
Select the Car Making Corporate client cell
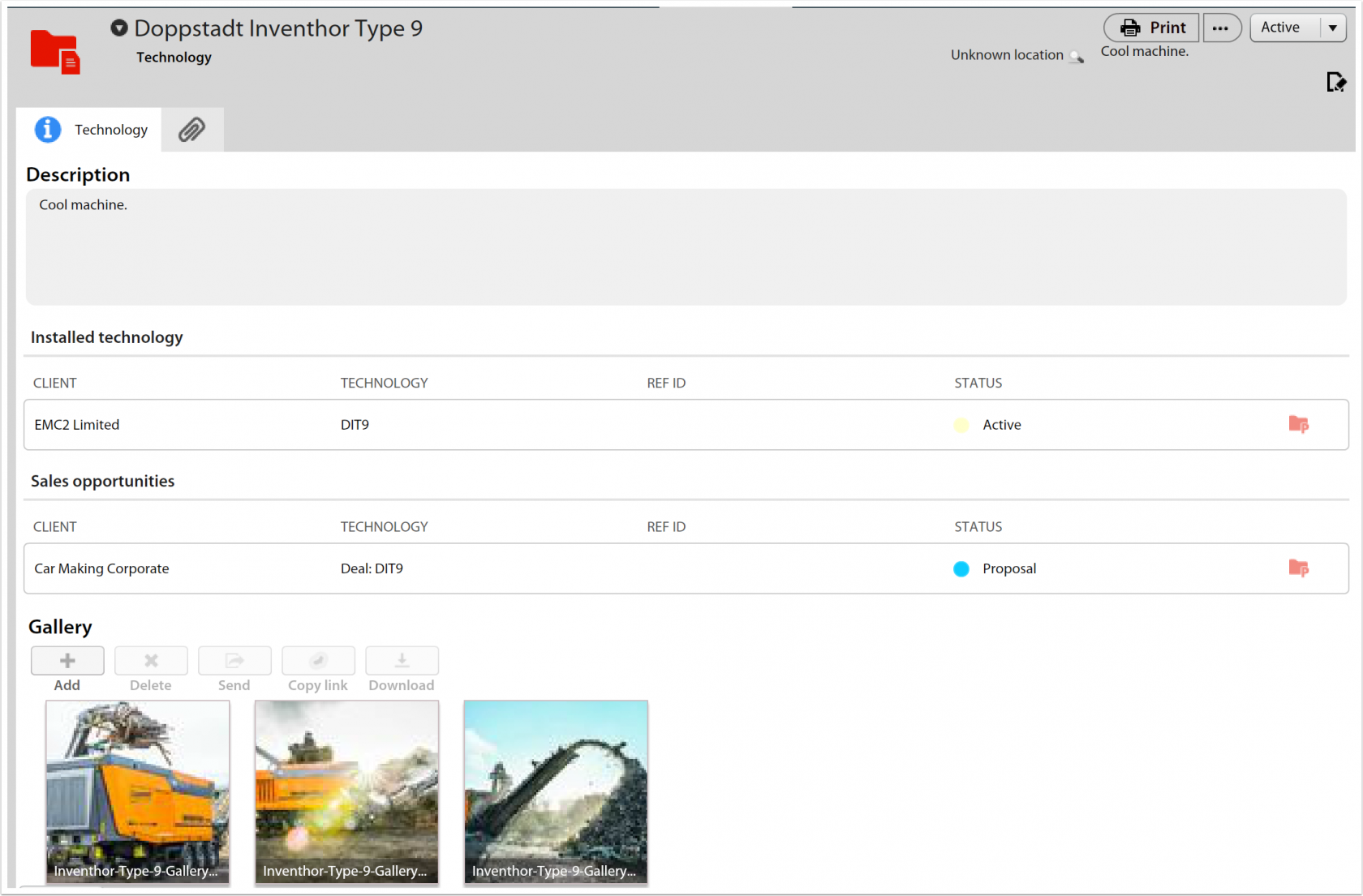101,568
